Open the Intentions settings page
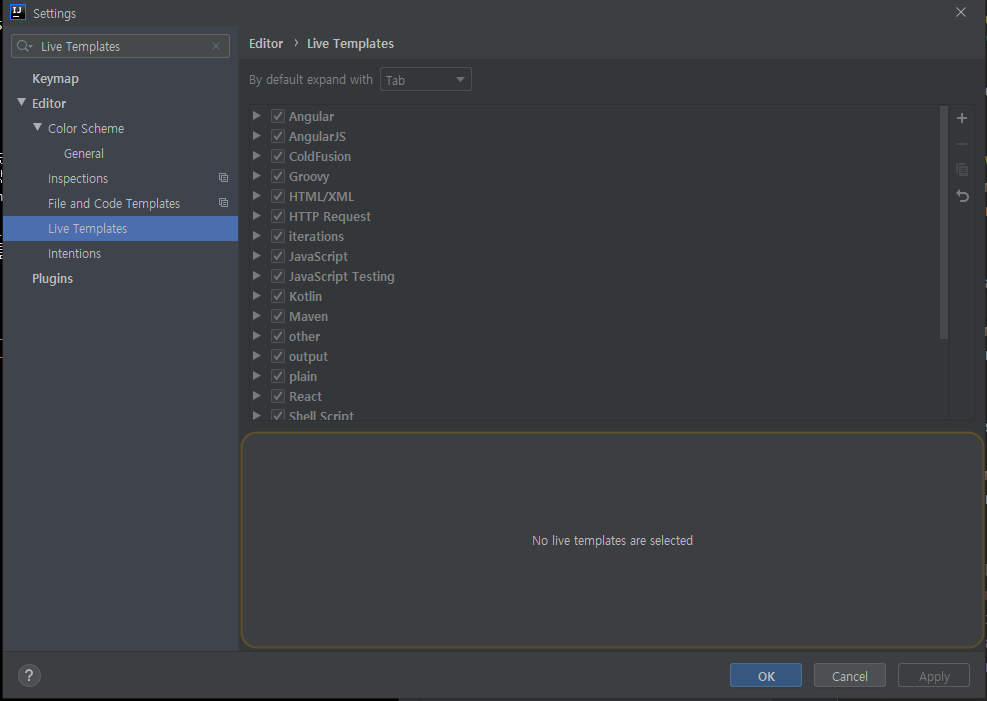Viewport: 987px width, 701px height. (74, 254)
